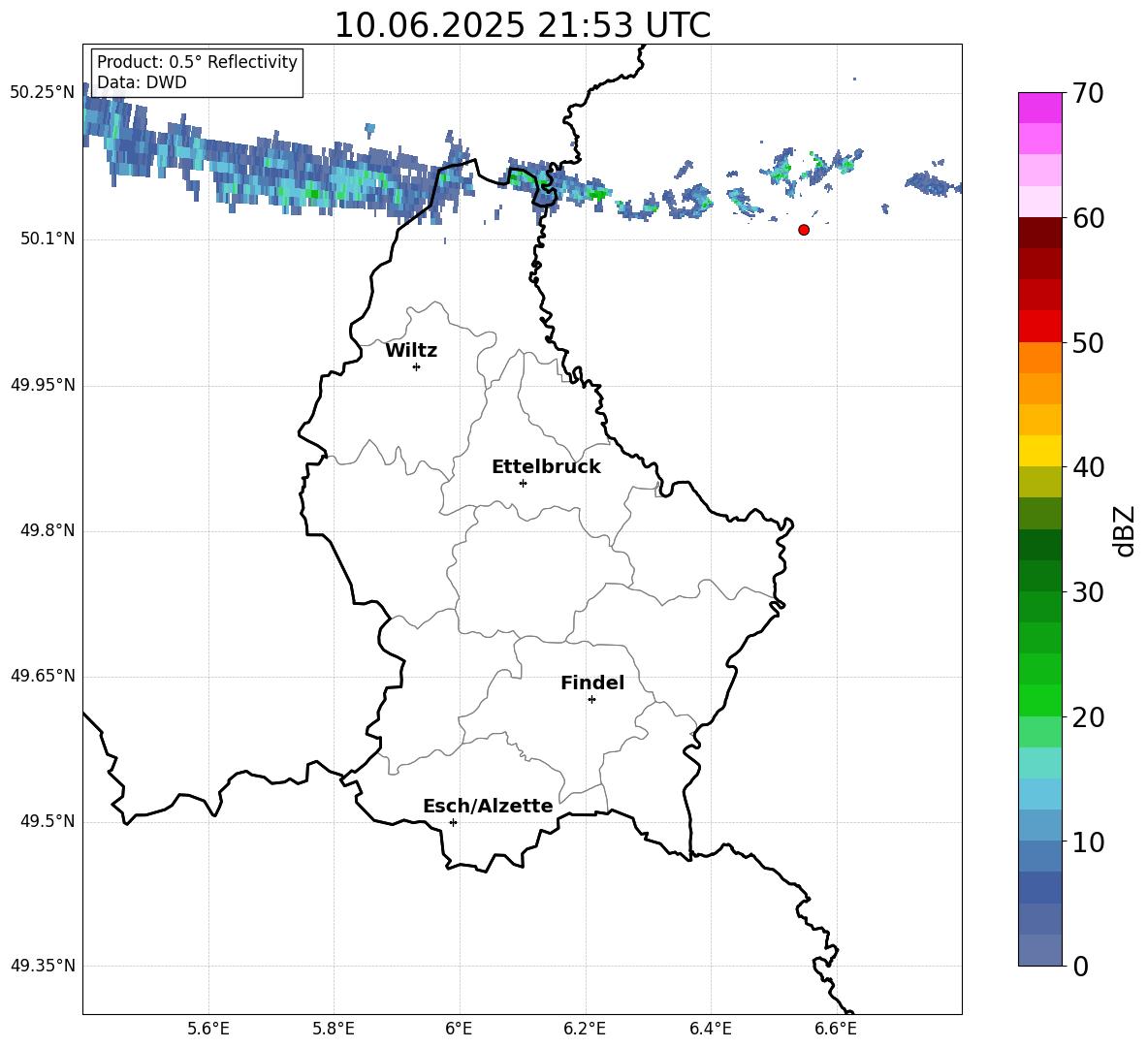Click the 6.4°E longitude label
This screenshot has height=1048, width=1148.
coord(710,1029)
